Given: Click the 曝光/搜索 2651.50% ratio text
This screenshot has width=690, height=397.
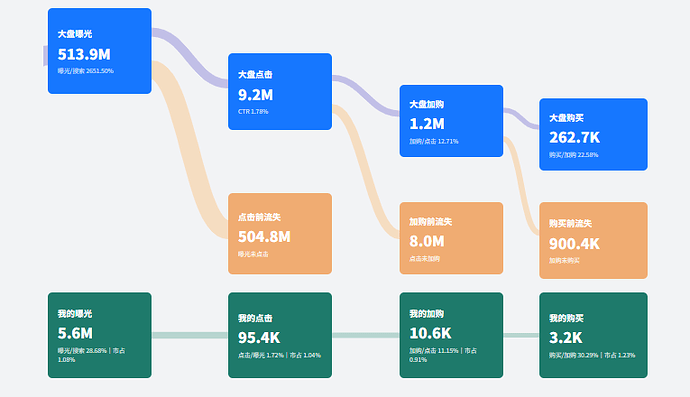Looking at the screenshot, I should click(x=86, y=71).
